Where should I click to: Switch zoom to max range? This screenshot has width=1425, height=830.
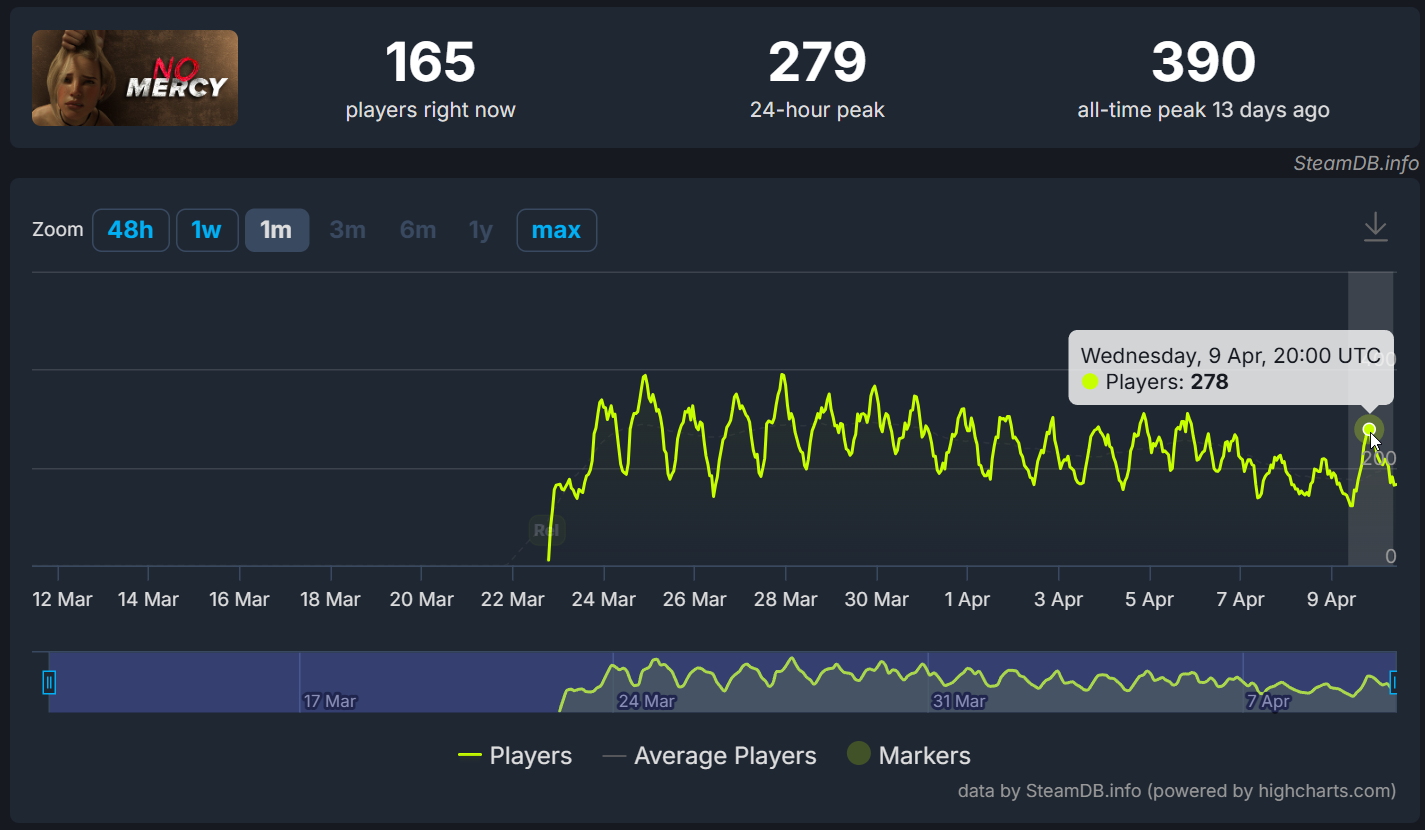pos(556,230)
